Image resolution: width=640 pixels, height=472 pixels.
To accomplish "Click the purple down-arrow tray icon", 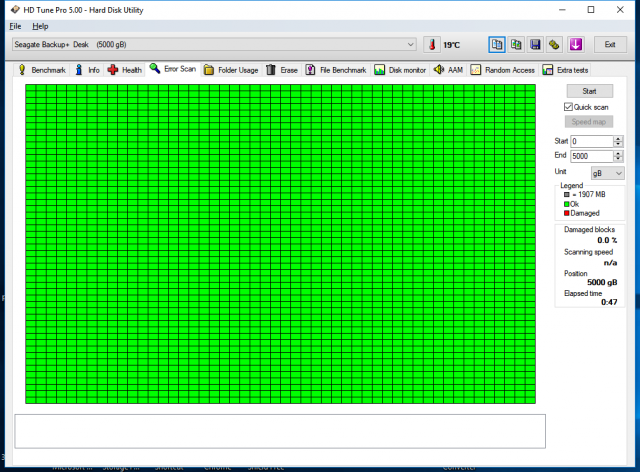I will 576,45.
